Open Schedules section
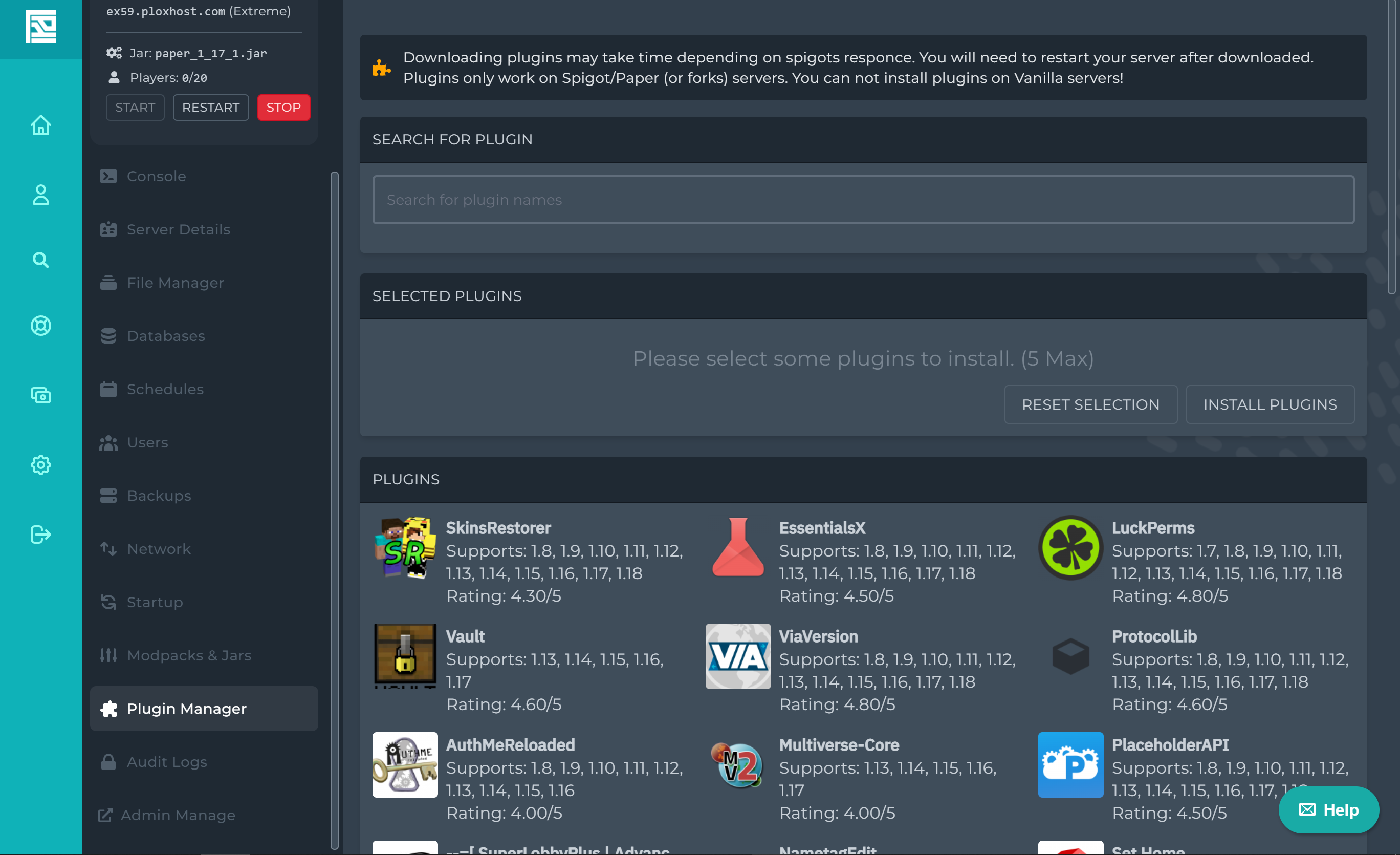Screen dimensions: 1400x855 (204, 390)
